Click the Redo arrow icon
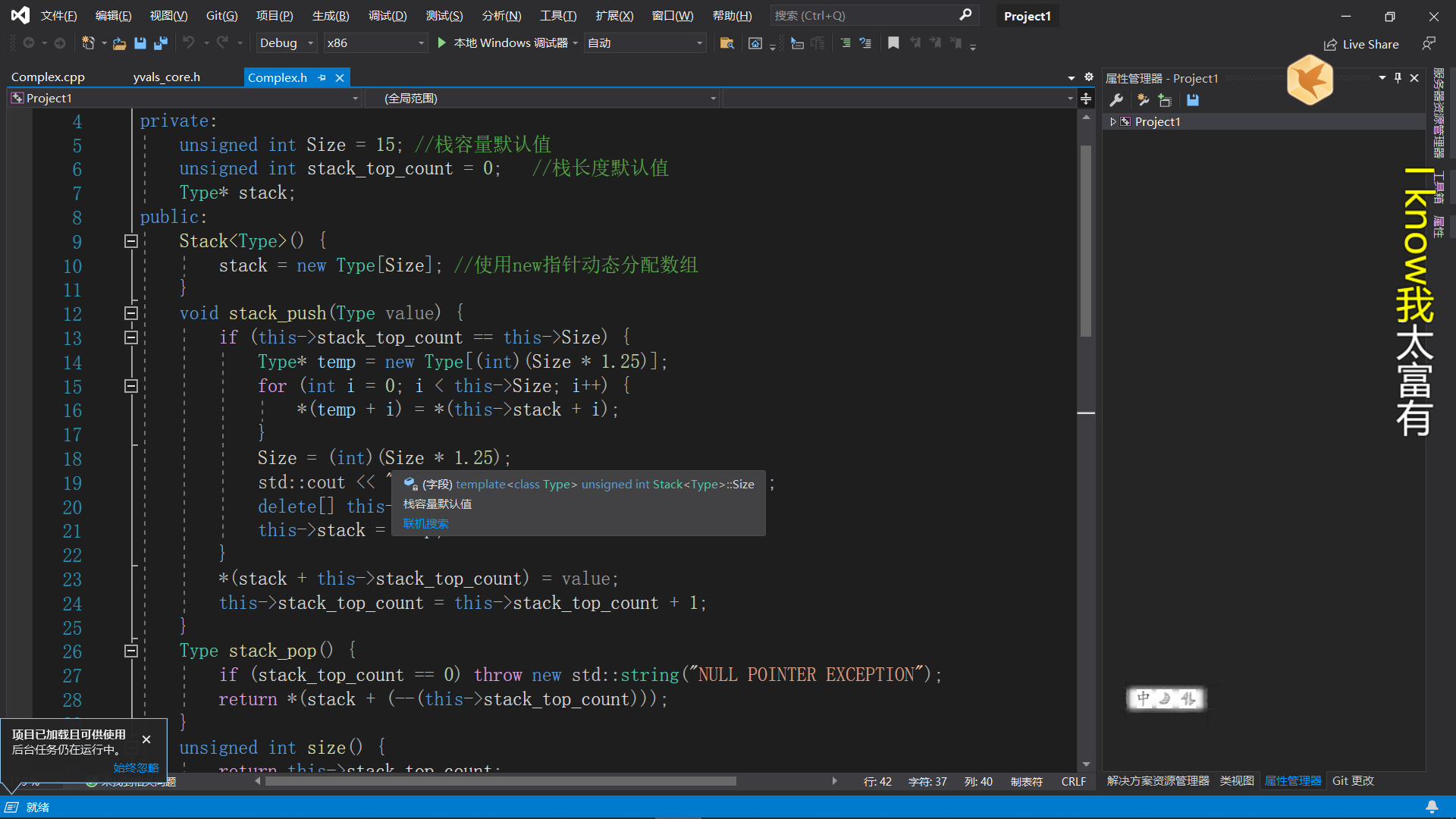 tap(222, 43)
